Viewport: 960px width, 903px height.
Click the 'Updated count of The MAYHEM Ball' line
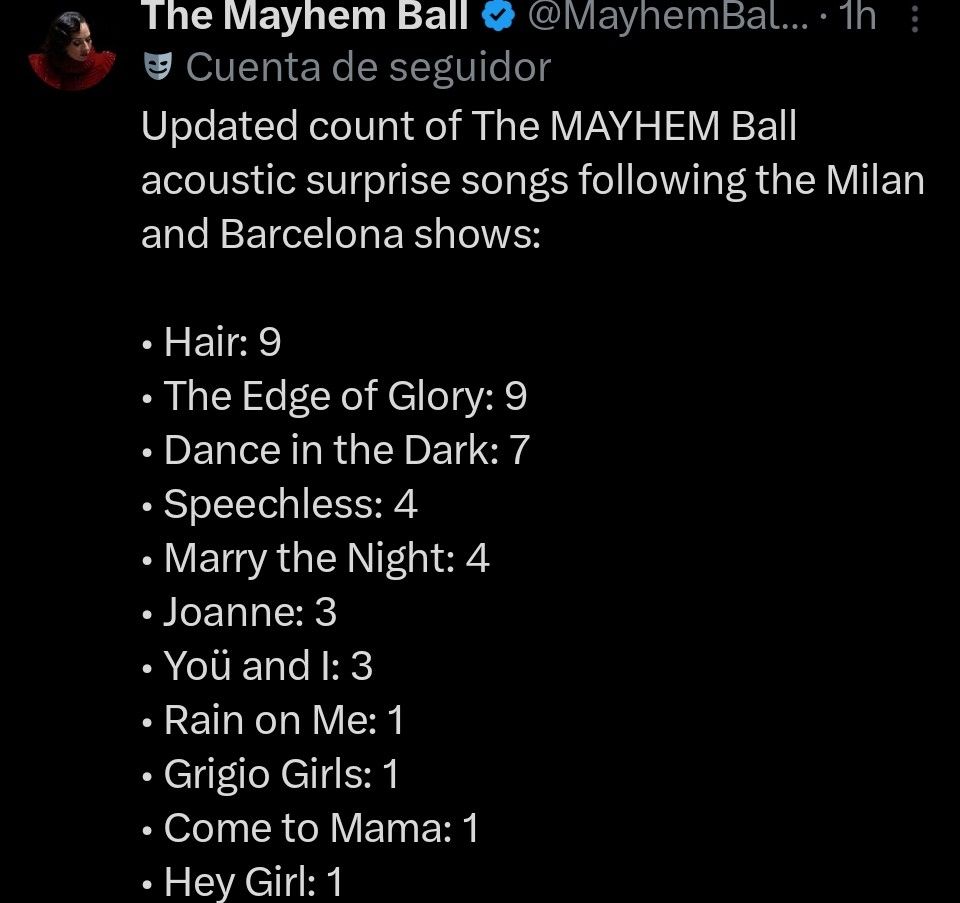469,127
